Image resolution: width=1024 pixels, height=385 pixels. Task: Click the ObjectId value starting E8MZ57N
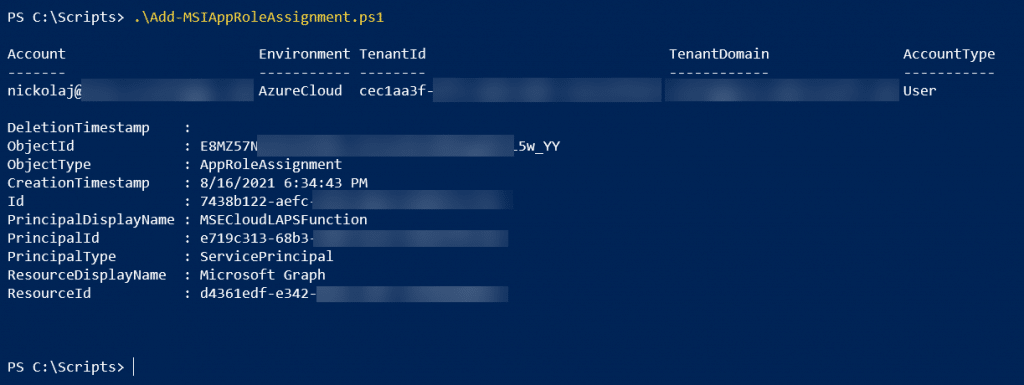point(379,146)
